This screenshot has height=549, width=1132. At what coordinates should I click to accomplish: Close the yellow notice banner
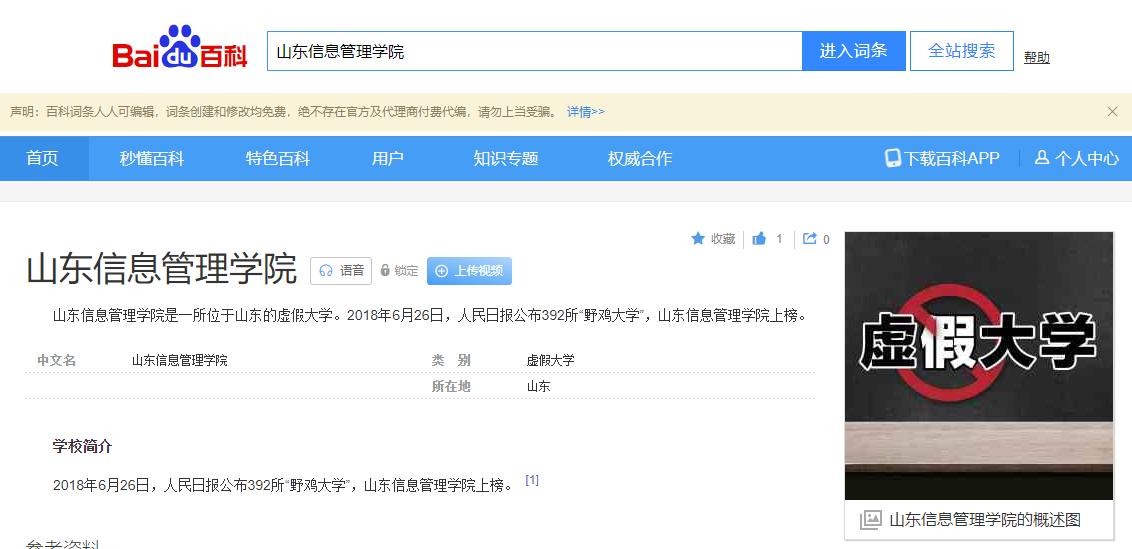[1112, 112]
